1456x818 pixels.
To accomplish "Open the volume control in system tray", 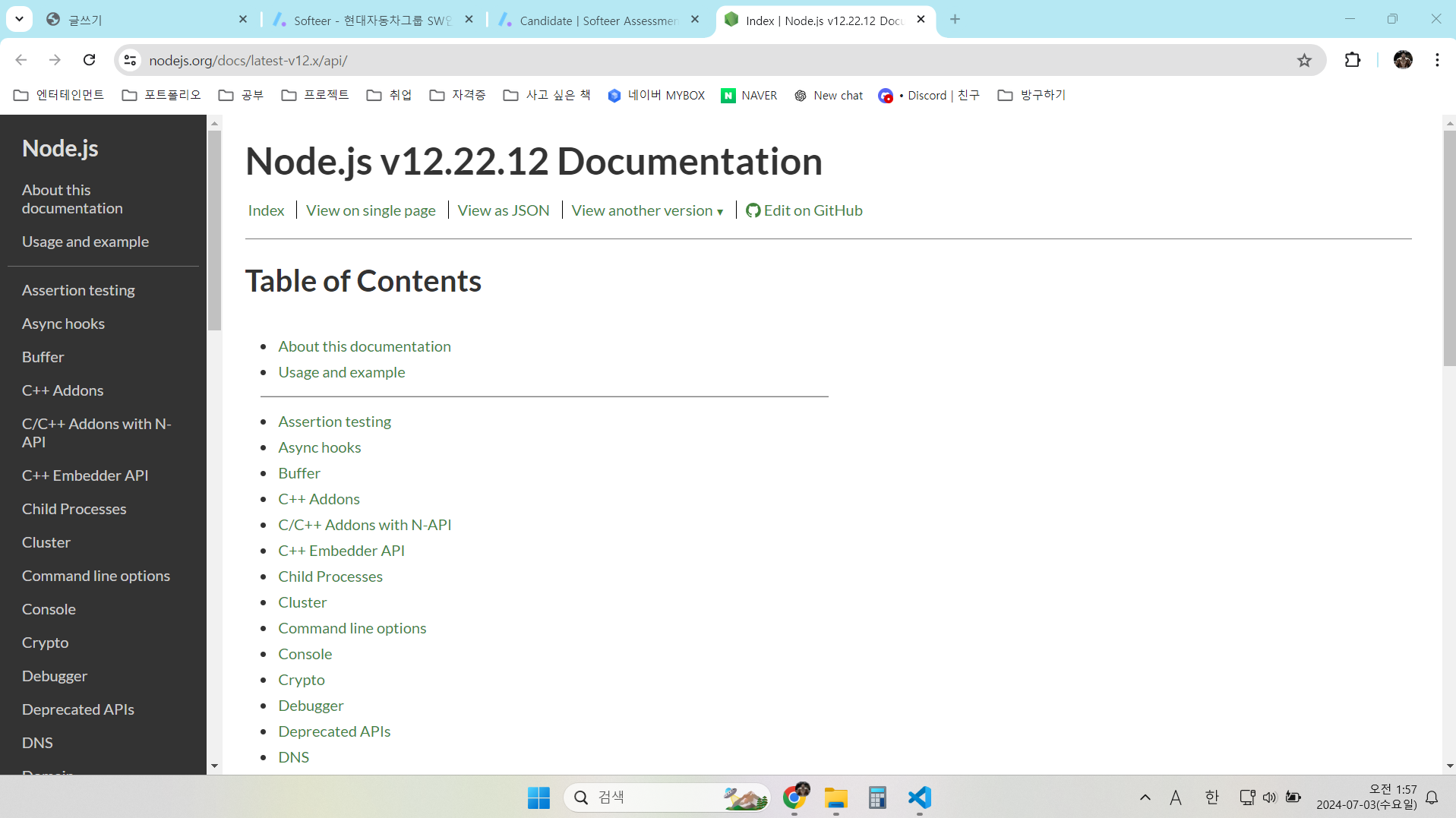I will [x=1269, y=797].
